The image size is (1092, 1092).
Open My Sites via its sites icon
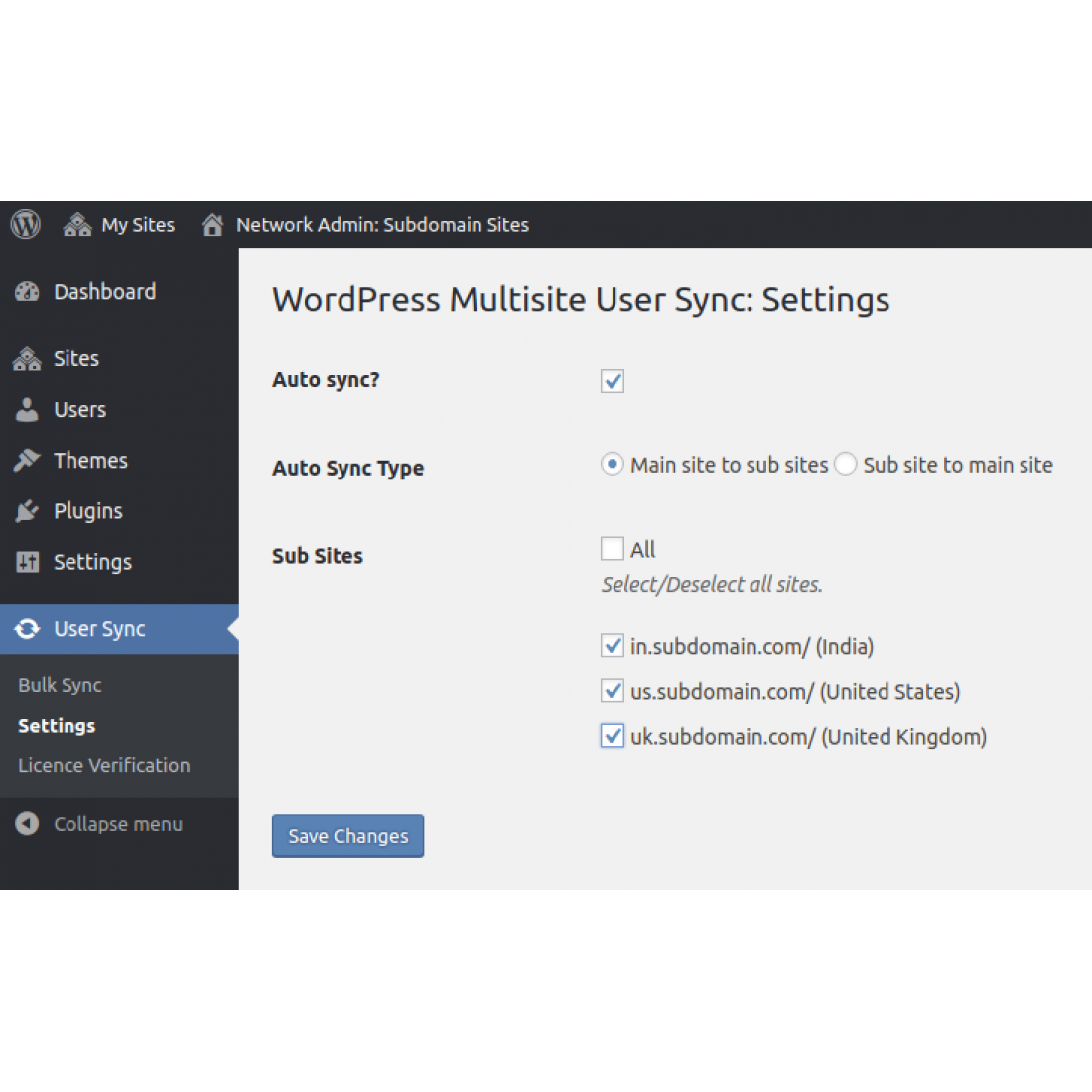coord(77,225)
